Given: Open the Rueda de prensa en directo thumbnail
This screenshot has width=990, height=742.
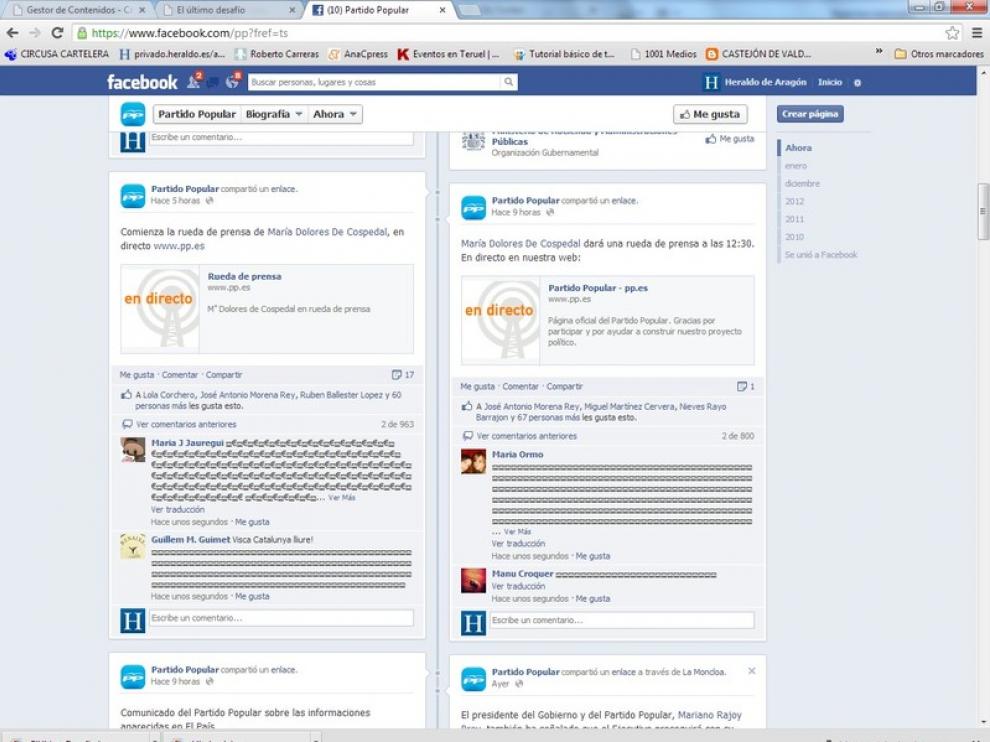Looking at the screenshot, I should tap(160, 309).
